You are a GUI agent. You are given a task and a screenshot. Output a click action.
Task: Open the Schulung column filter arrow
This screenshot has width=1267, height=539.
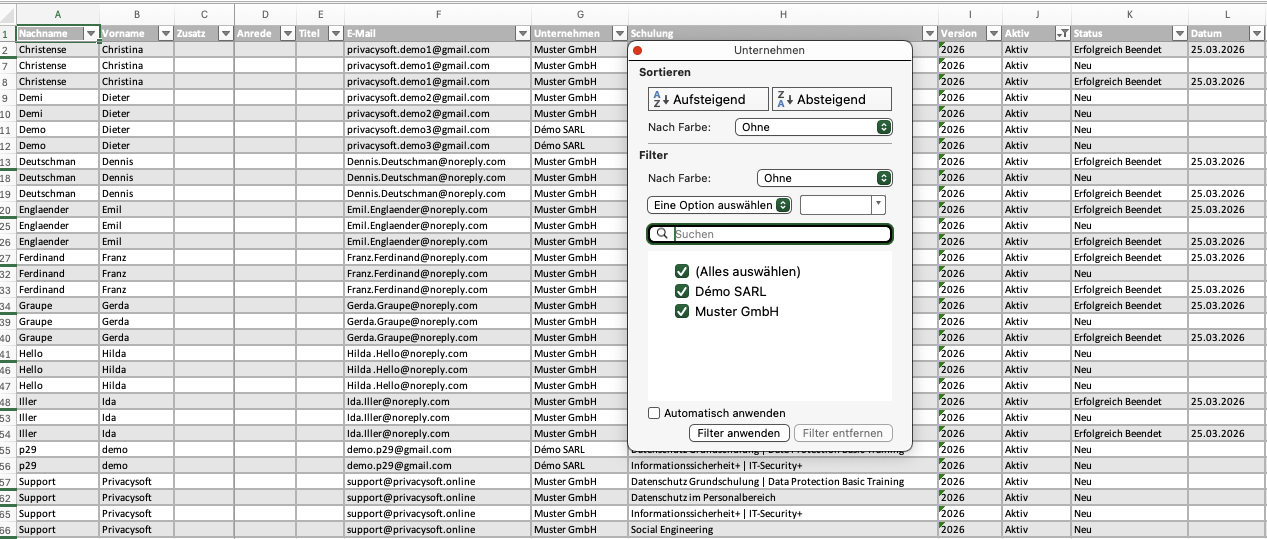coord(929,34)
